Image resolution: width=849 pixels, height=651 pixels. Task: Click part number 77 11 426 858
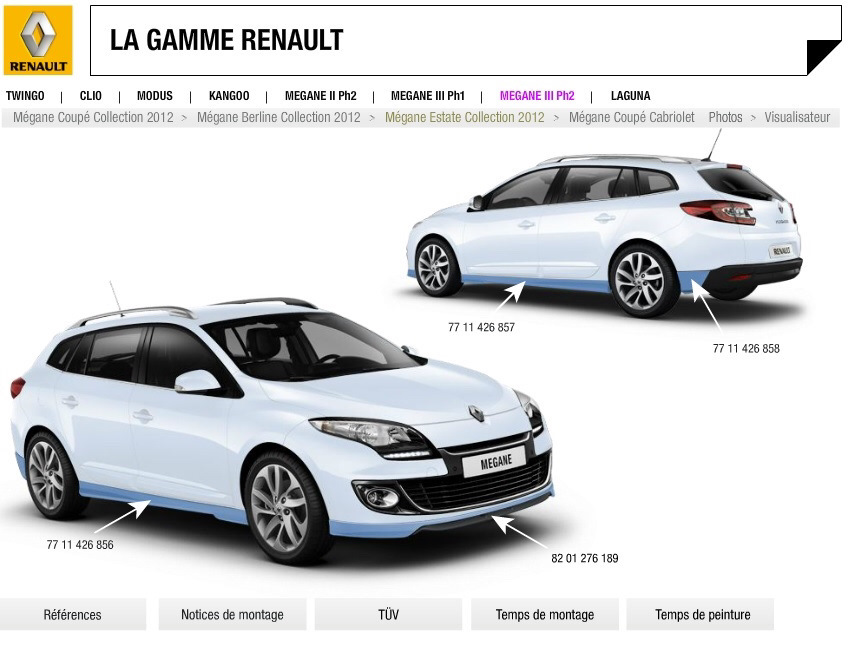[x=746, y=348]
